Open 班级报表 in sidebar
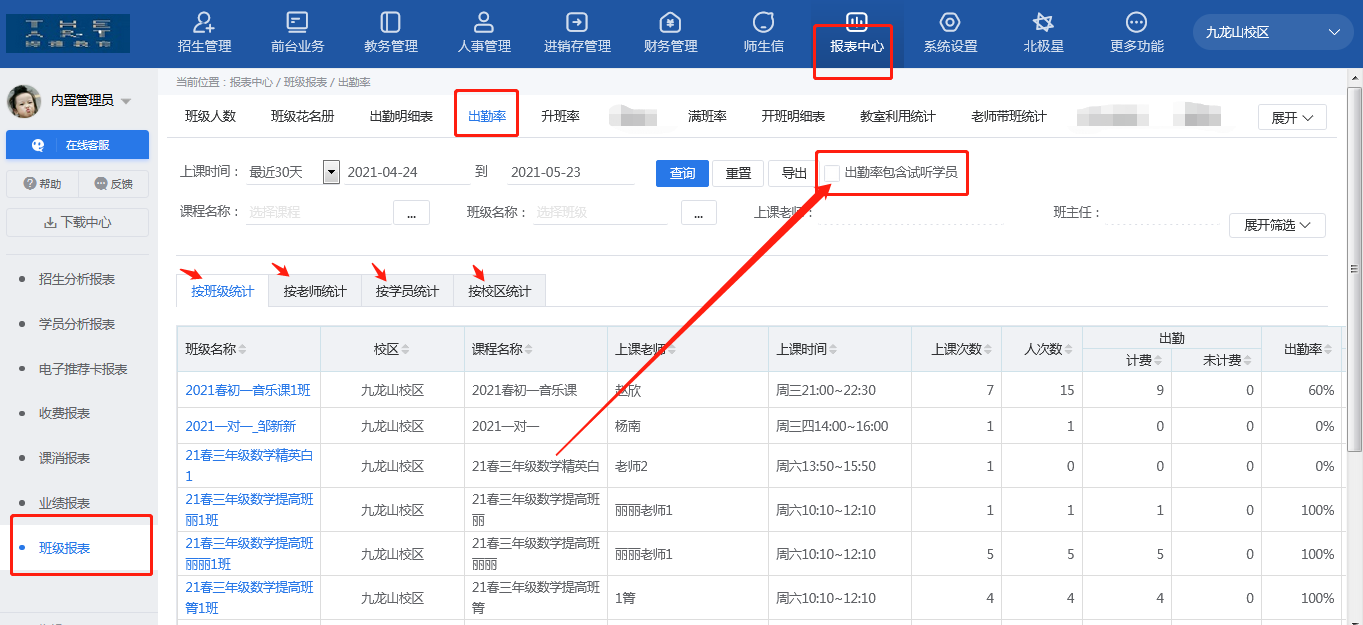 64,548
